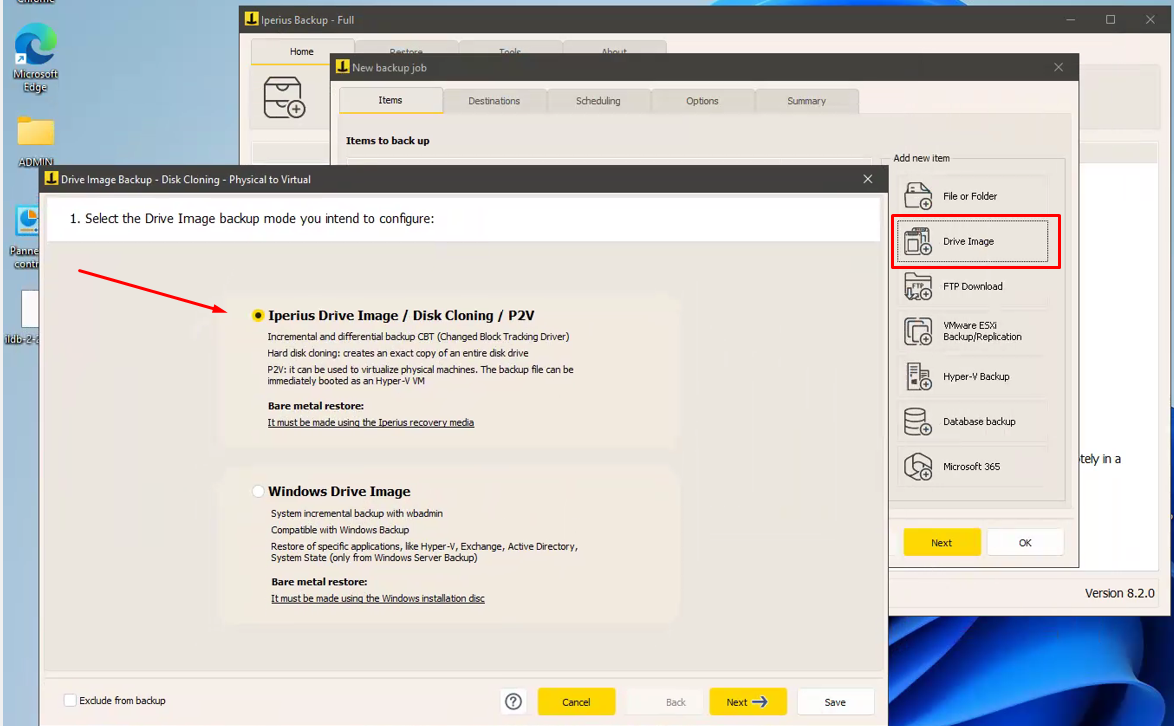Go Next in Drive Image wizard

click(x=747, y=702)
